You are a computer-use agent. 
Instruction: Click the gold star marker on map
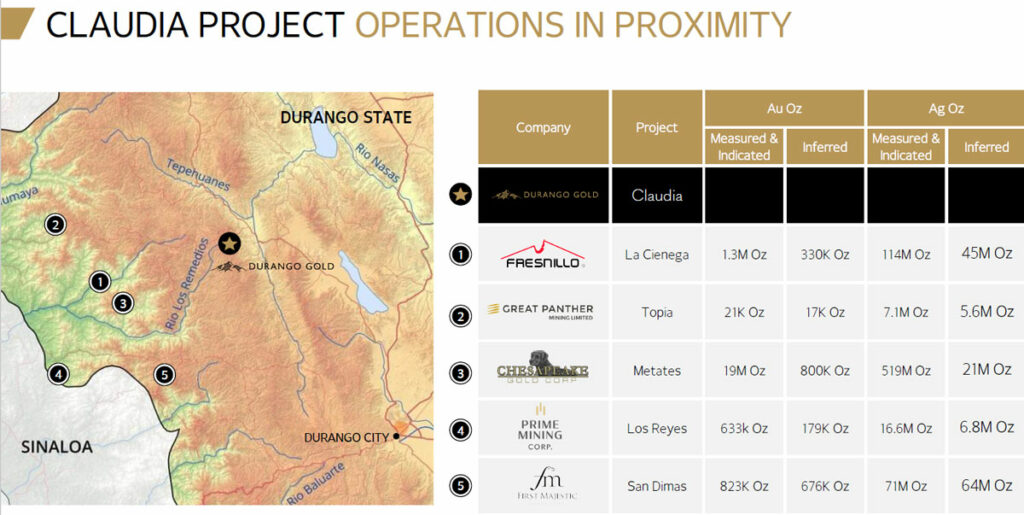coord(229,243)
